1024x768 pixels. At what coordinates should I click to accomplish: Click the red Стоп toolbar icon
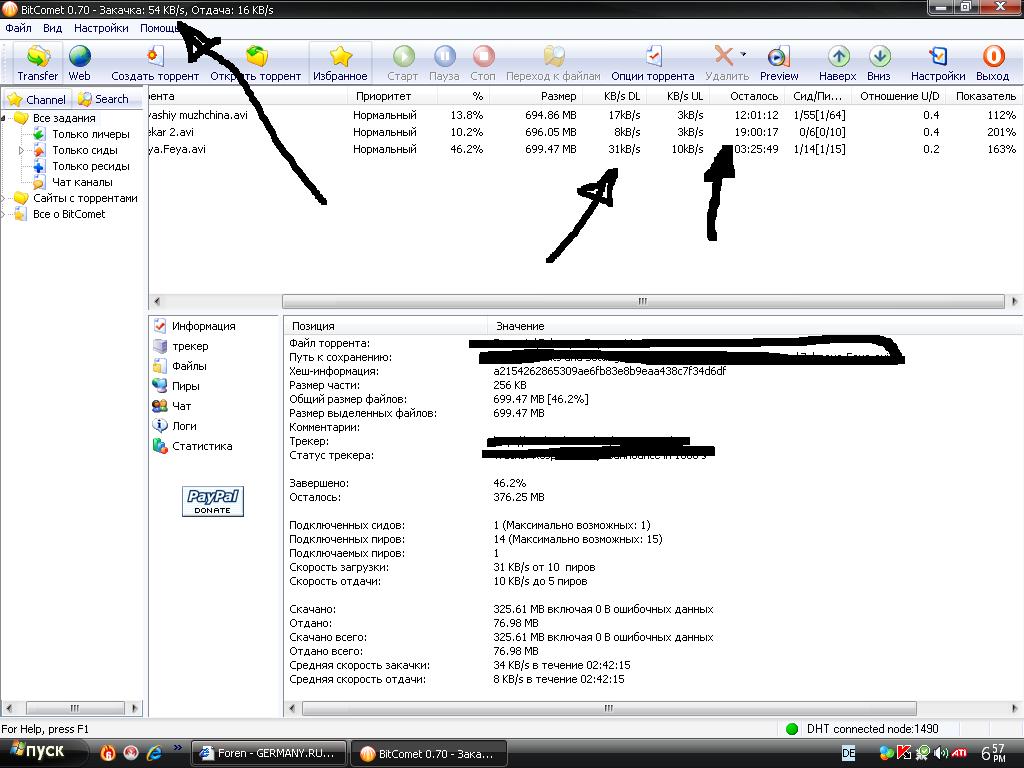pyautogui.click(x=483, y=56)
